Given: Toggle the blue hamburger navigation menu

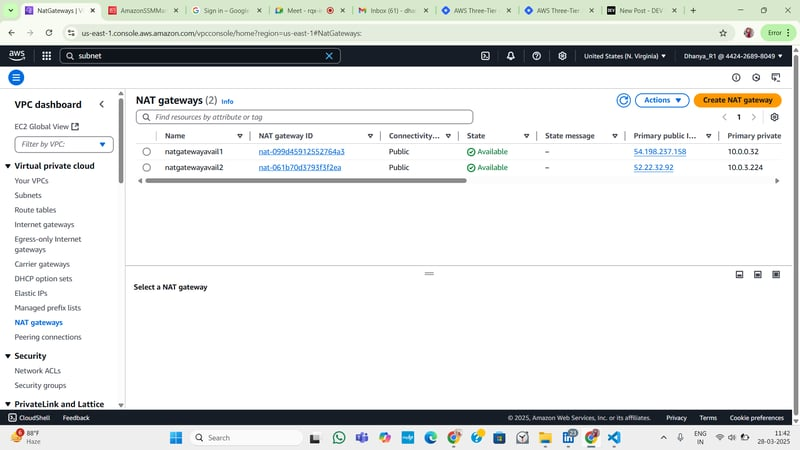Looking at the screenshot, I should (16, 78).
